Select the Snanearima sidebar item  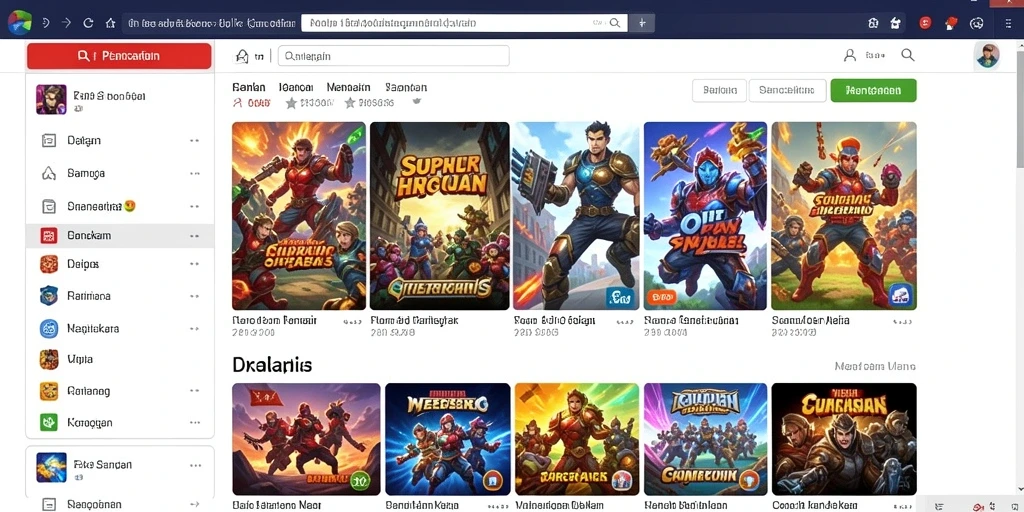coord(120,206)
